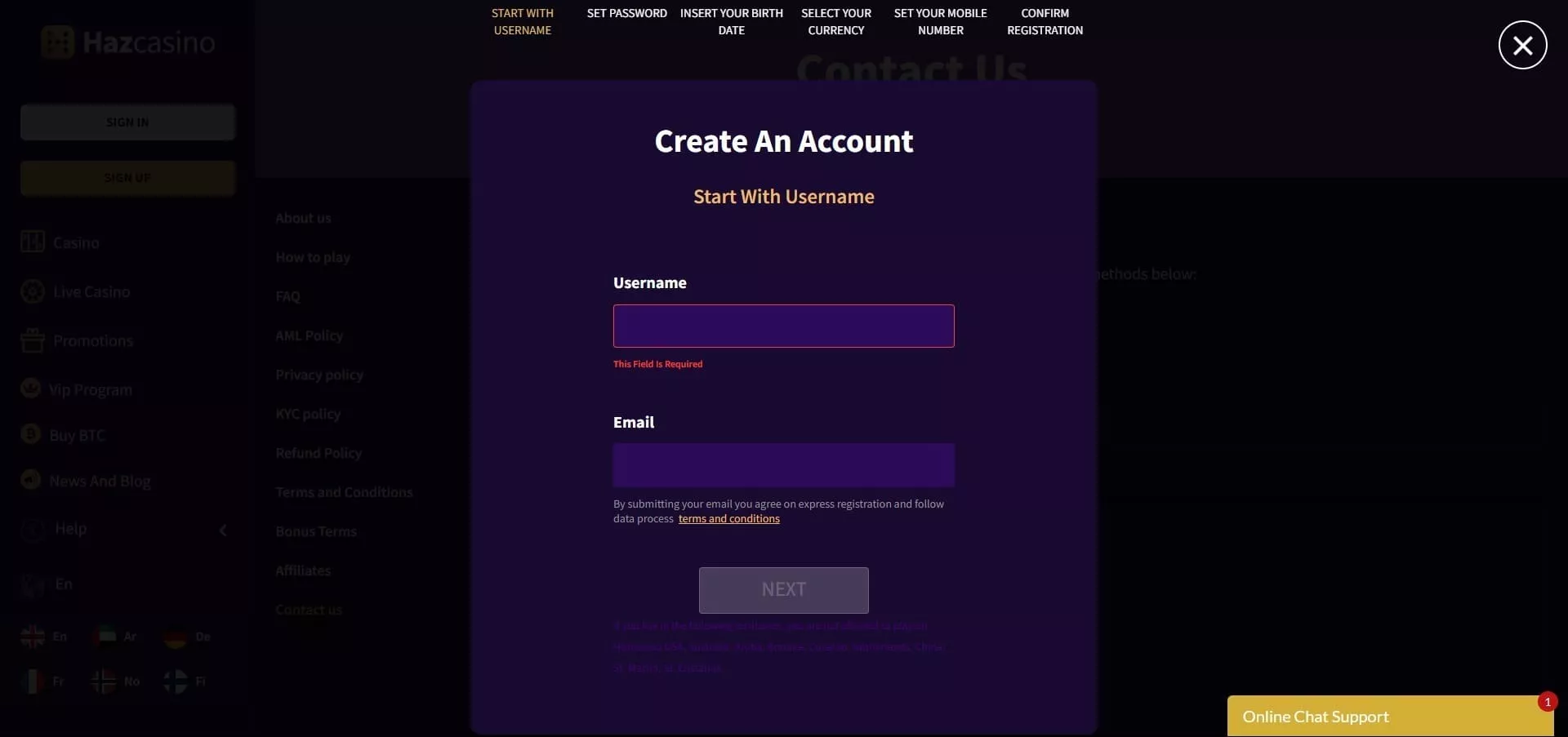Focus the Email input field
The image size is (1568, 737).
pos(784,465)
